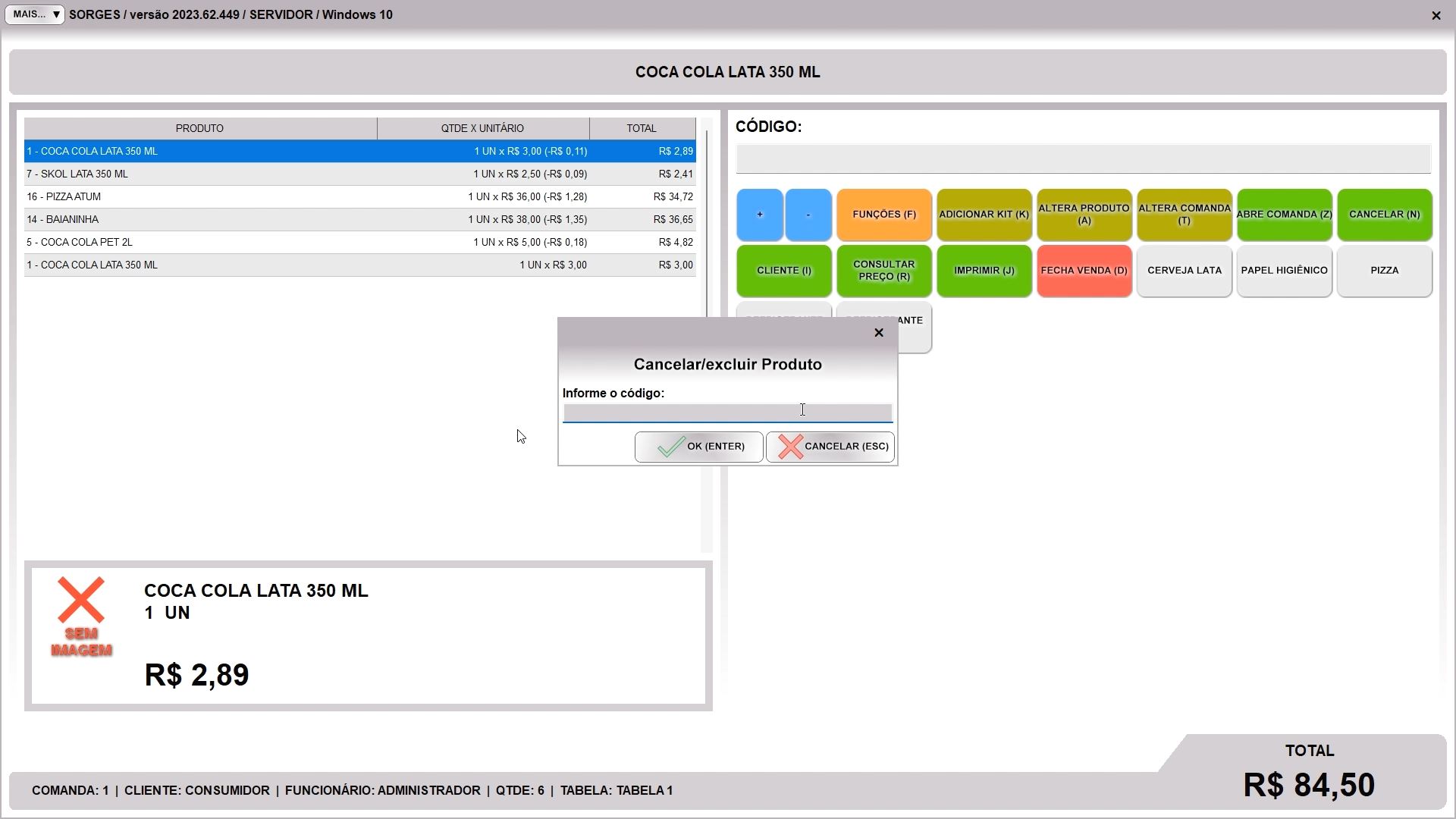The height and width of the screenshot is (819, 1456).
Task: Type in the Informe o código field
Action: pos(726,413)
